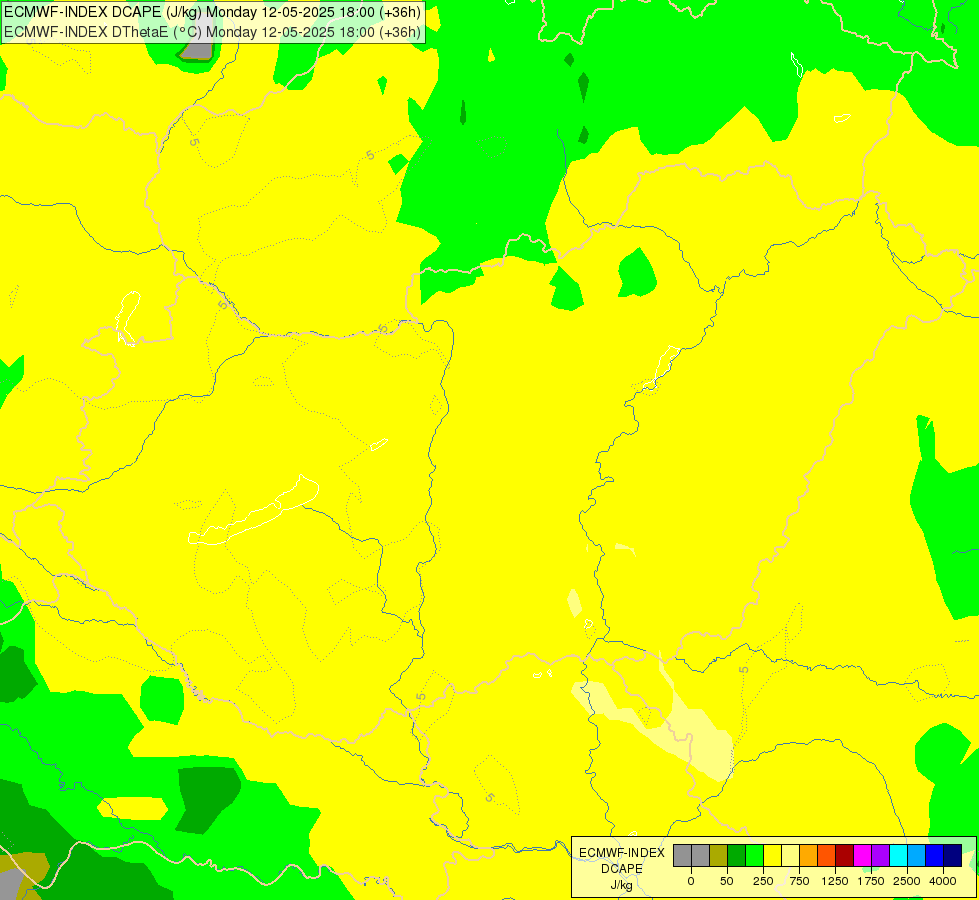
Task: Select the bright yellow legend swatch
Action: click(772, 856)
